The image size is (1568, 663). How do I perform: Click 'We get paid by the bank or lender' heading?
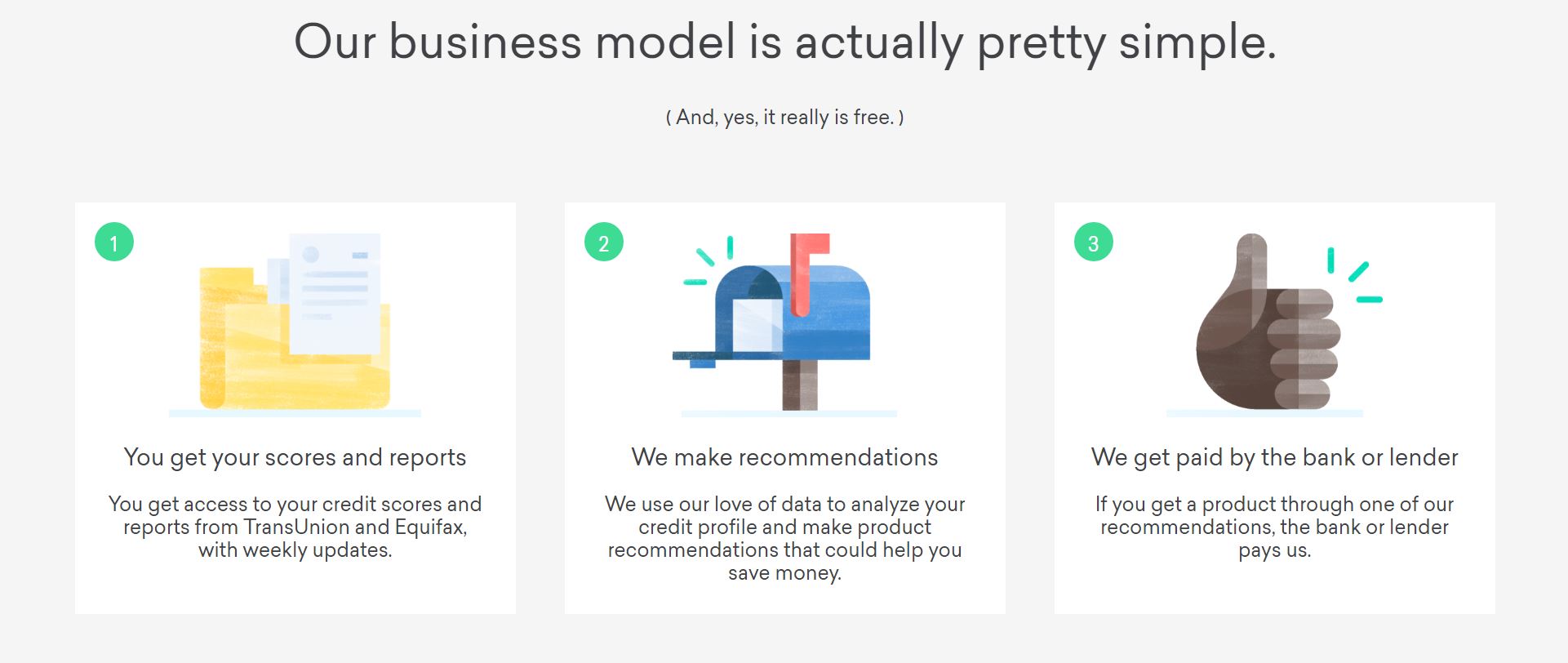(x=1274, y=458)
